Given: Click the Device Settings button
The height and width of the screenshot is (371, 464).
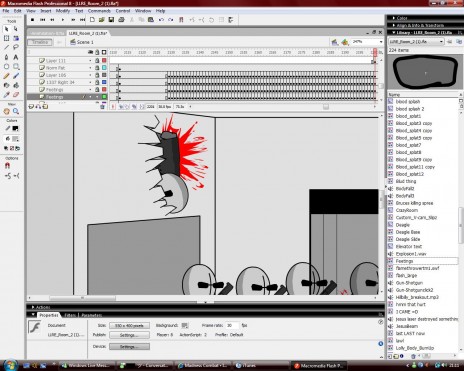Looking at the screenshot, I should [x=129, y=347].
